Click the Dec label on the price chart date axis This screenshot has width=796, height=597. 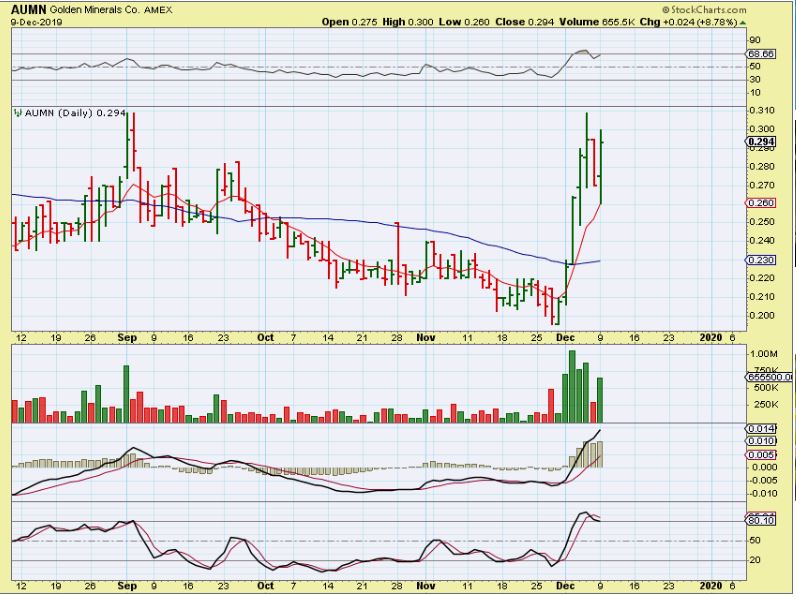(x=565, y=338)
